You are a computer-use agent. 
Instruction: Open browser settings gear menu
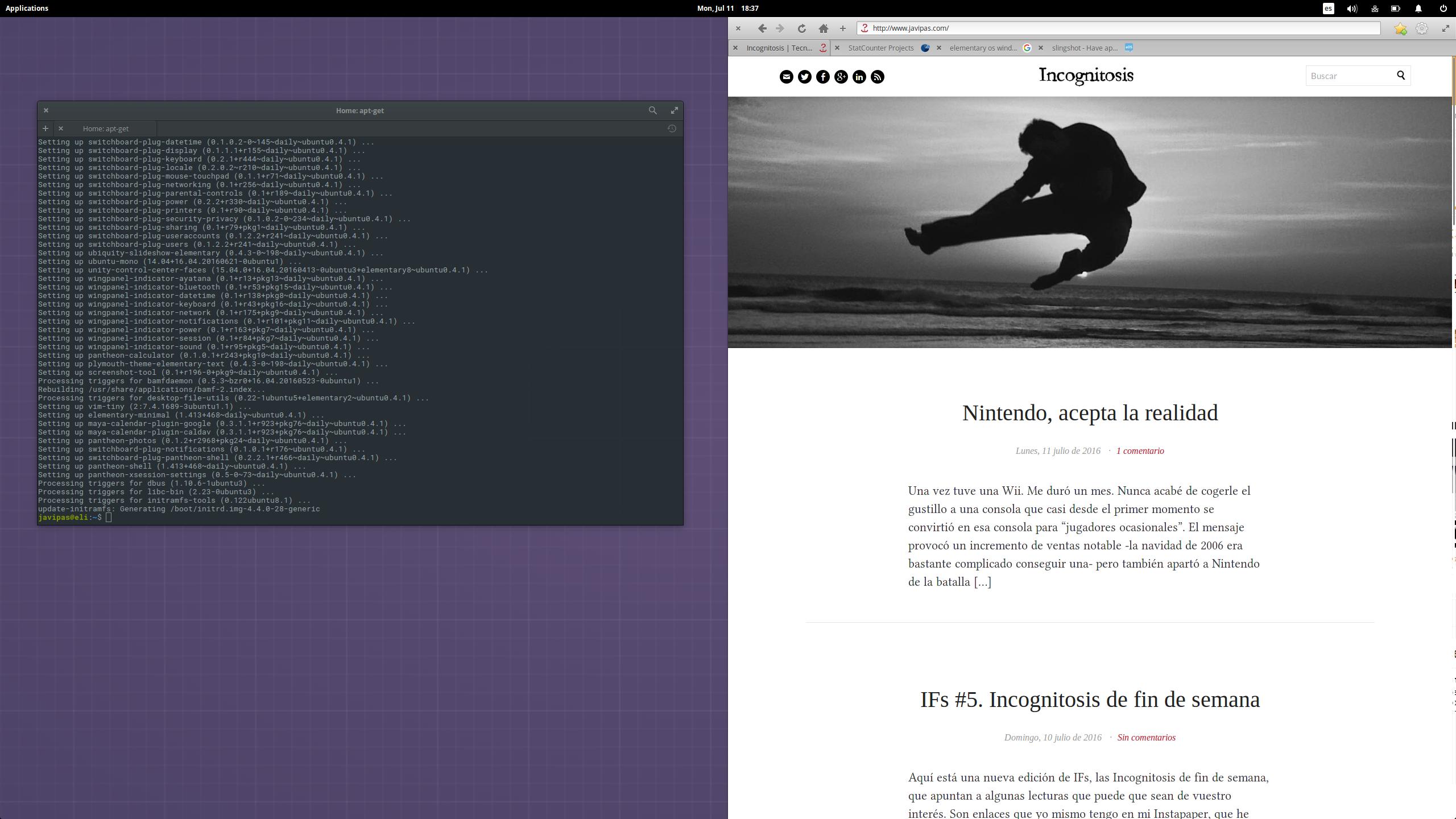1421,28
